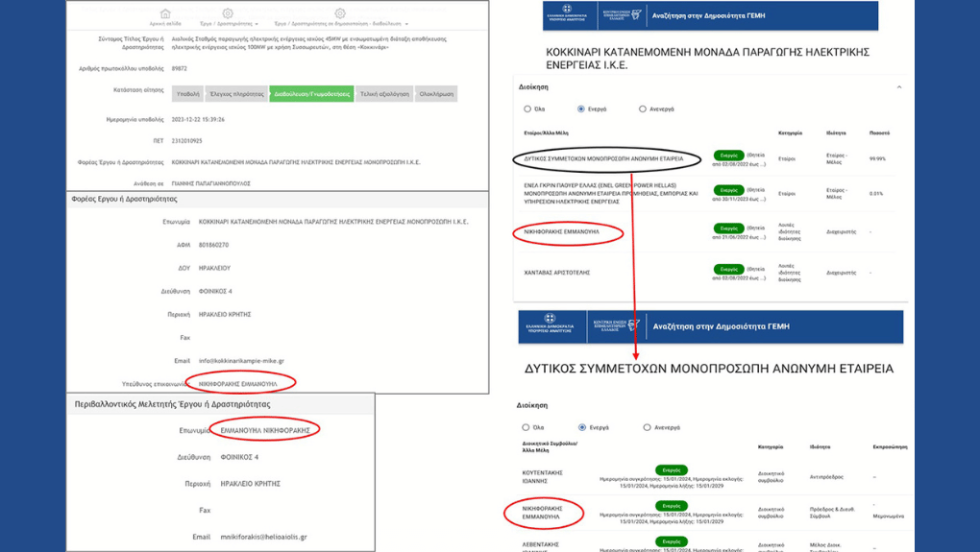Click the Ποσοστό column header
The height and width of the screenshot is (552, 980).
tap(879, 133)
